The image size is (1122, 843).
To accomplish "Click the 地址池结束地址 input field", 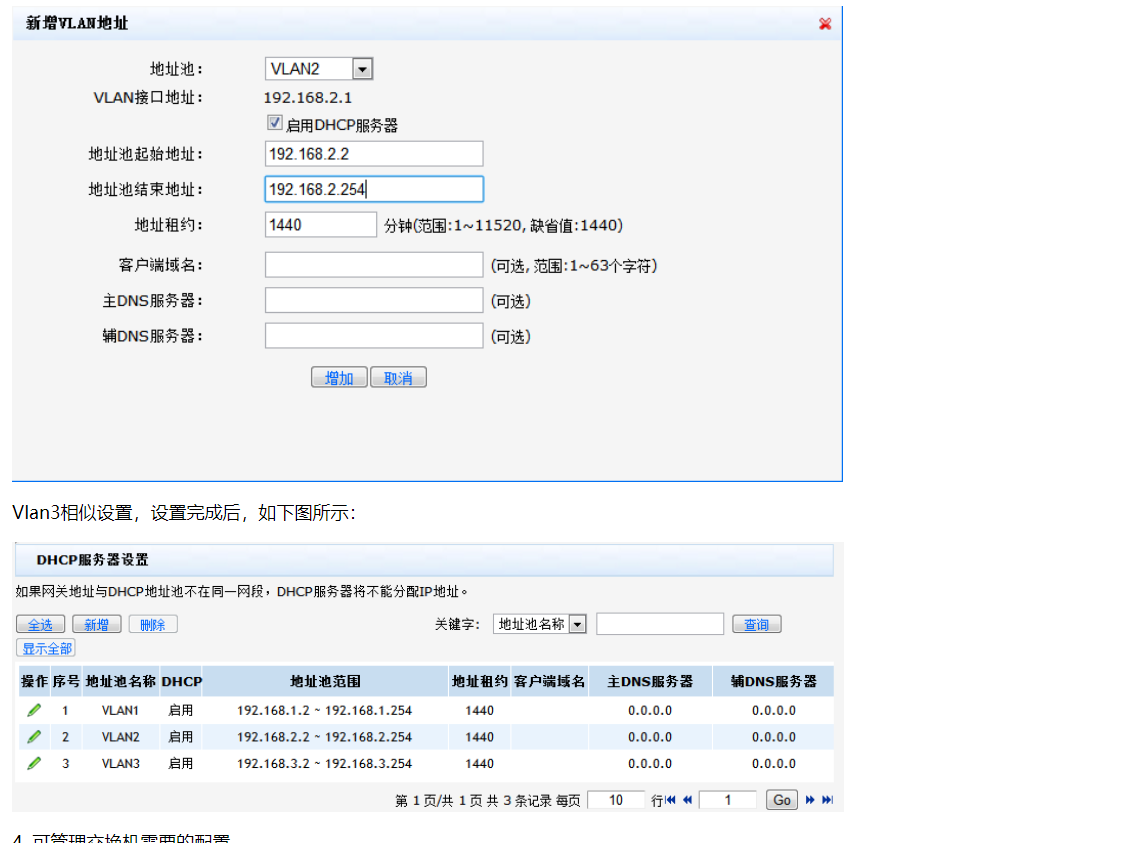I will pyautogui.click(x=374, y=189).
